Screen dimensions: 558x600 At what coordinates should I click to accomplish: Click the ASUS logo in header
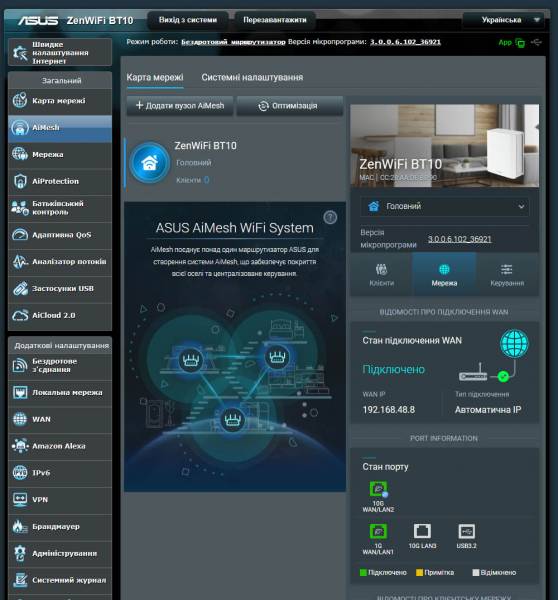pos(38,20)
